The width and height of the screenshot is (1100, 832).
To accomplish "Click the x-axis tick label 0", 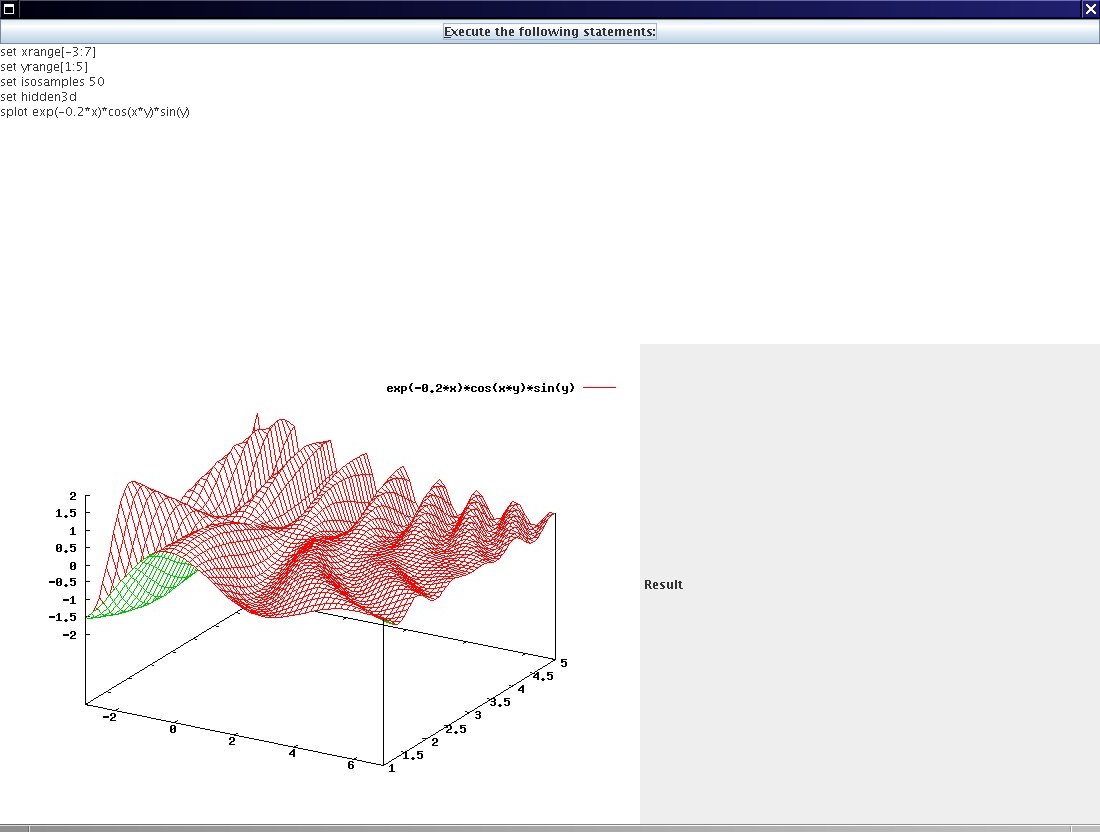I will coord(173,730).
